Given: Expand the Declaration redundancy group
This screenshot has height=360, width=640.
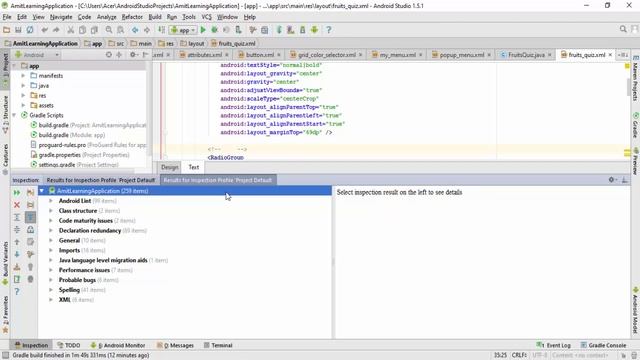Looking at the screenshot, I should pyautogui.click(x=51, y=231).
